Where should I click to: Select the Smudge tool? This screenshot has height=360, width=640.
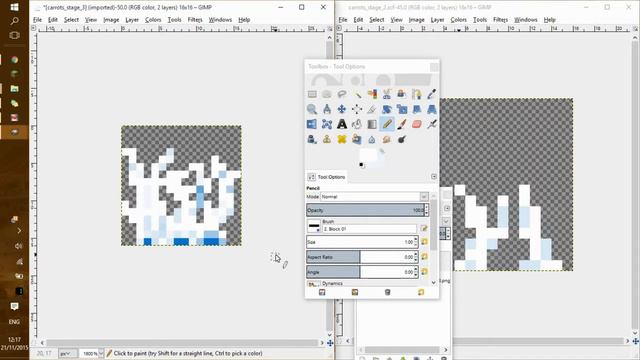tap(387, 140)
